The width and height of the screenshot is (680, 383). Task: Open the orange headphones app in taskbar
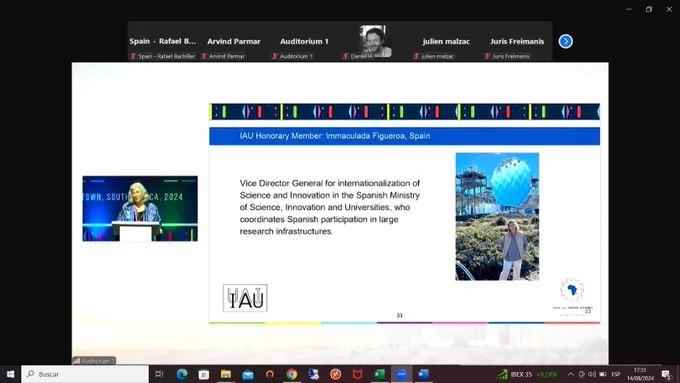[x=270, y=374]
